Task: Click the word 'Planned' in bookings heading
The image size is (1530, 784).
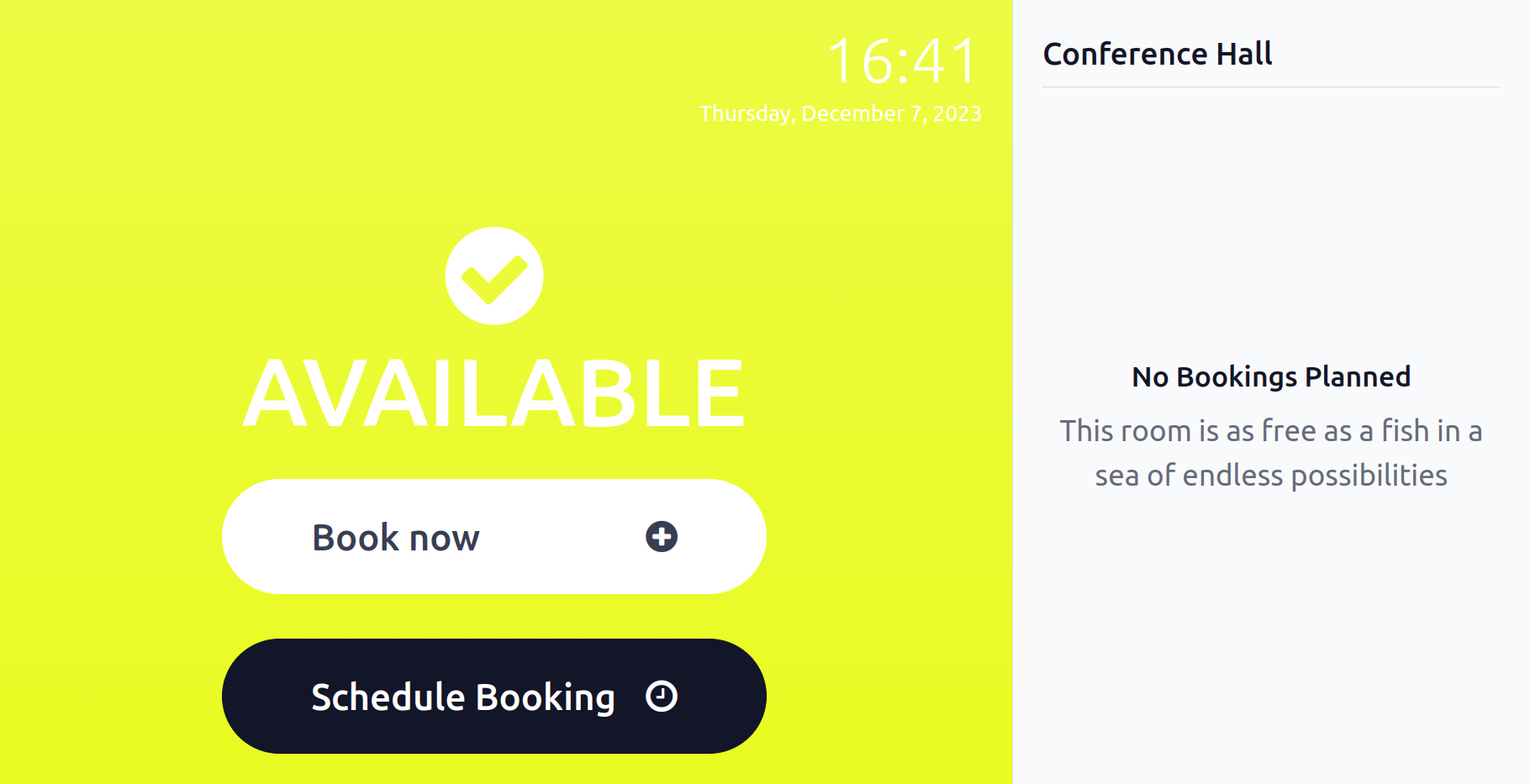Action: (x=1358, y=376)
